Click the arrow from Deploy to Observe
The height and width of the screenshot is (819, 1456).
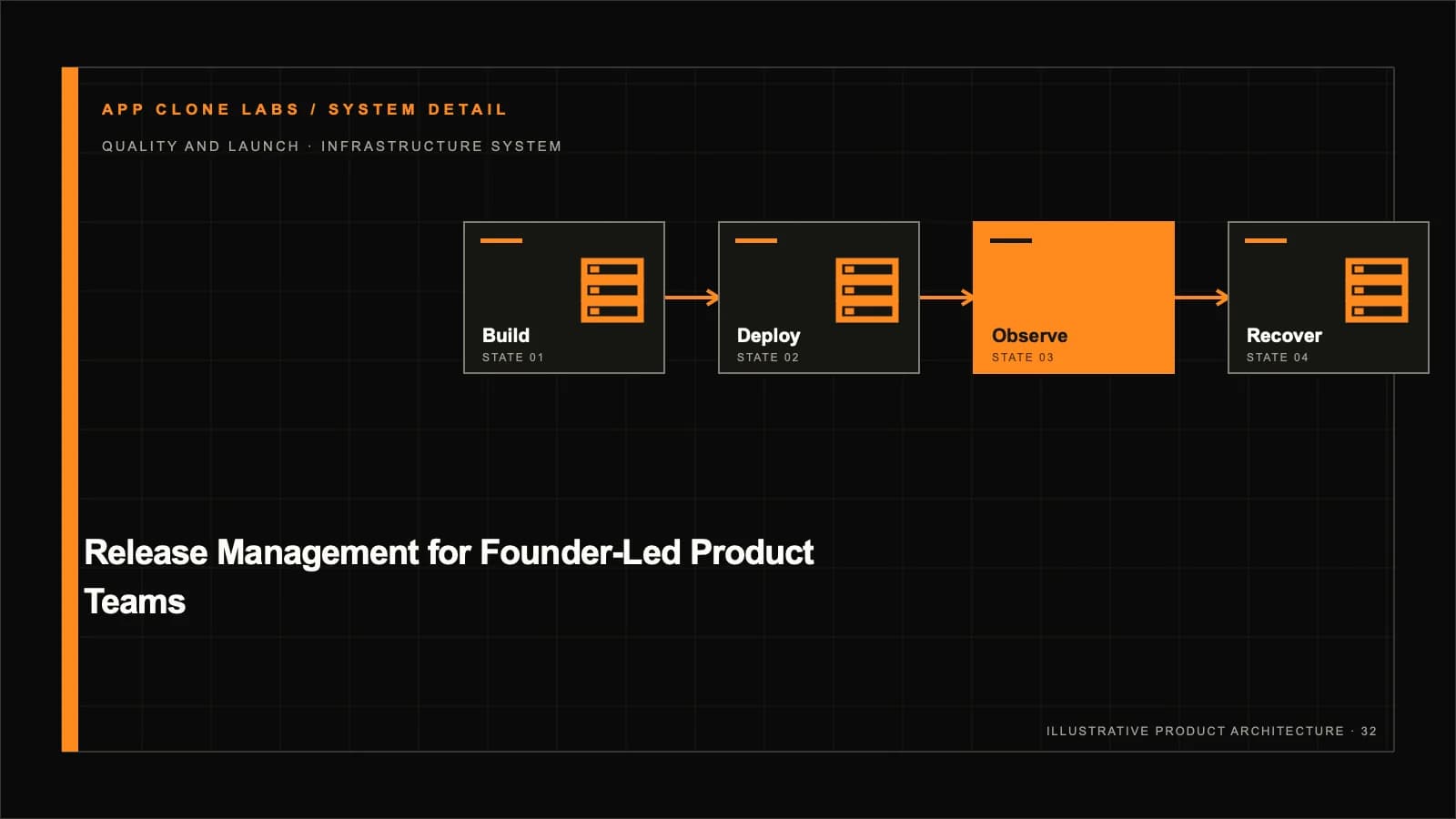pos(946,298)
